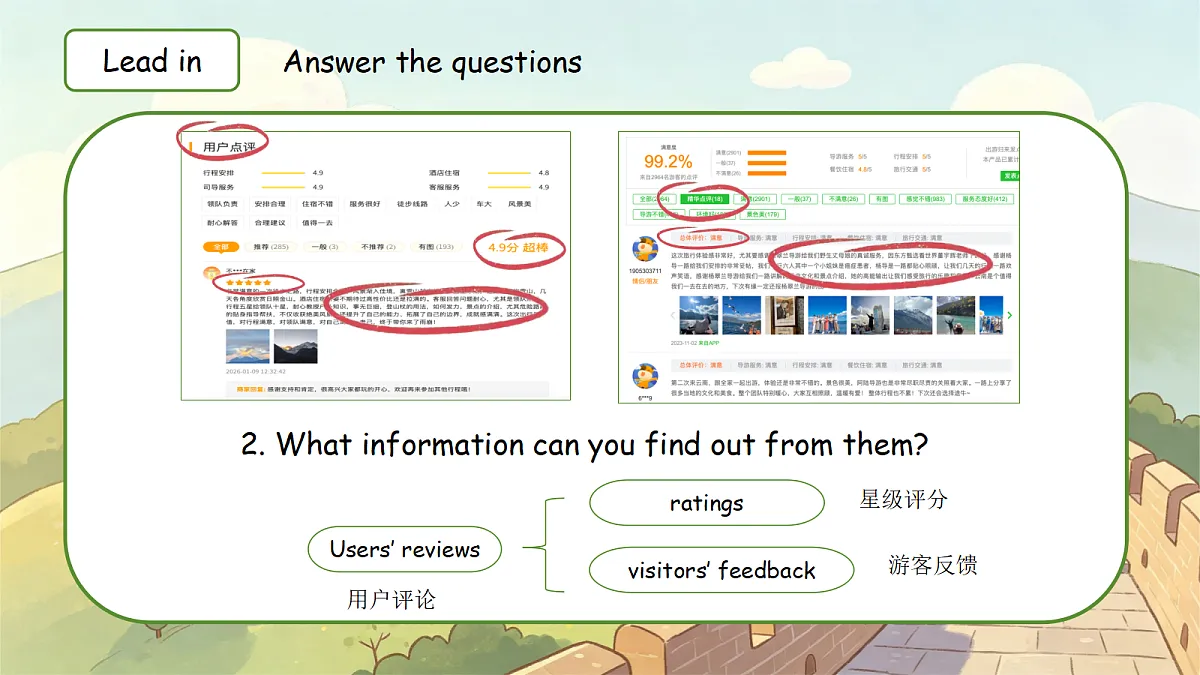Select the 有图 (193) filter tab

[436, 247]
